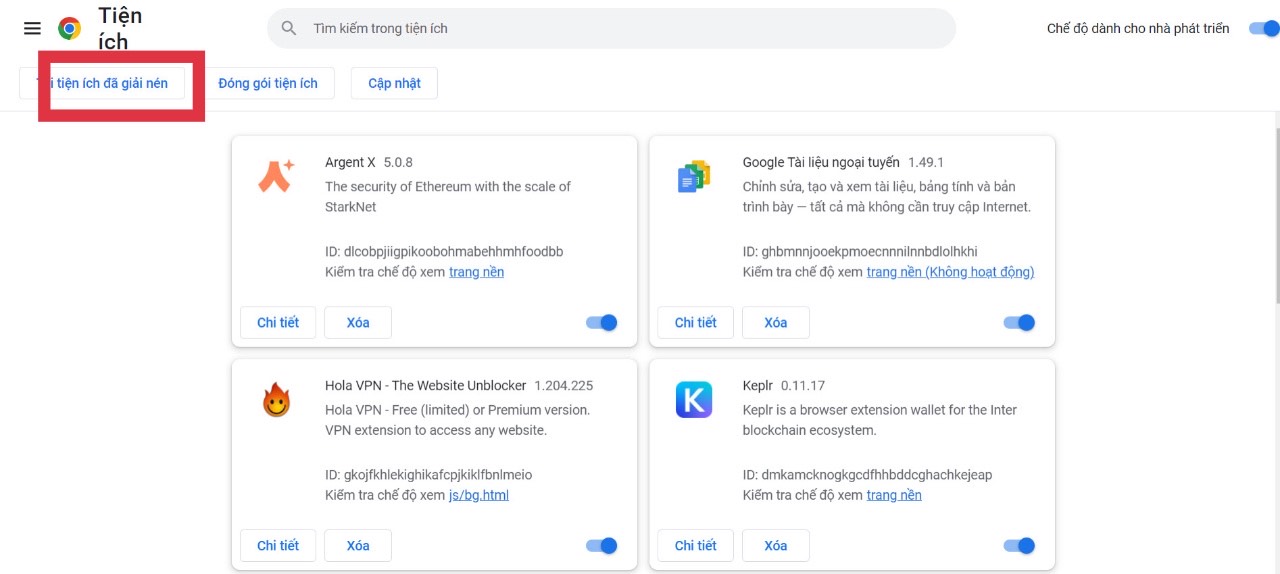Open Chi tiết for Argent X

click(278, 322)
